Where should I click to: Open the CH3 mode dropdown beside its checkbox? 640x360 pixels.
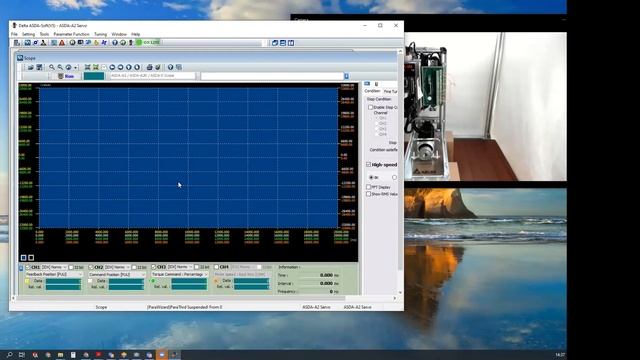click(x=180, y=267)
